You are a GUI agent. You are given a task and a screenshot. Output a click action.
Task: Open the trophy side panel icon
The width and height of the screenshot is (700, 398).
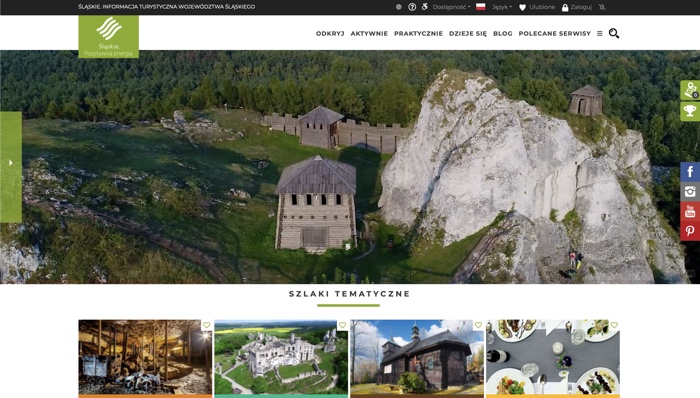pos(690,111)
